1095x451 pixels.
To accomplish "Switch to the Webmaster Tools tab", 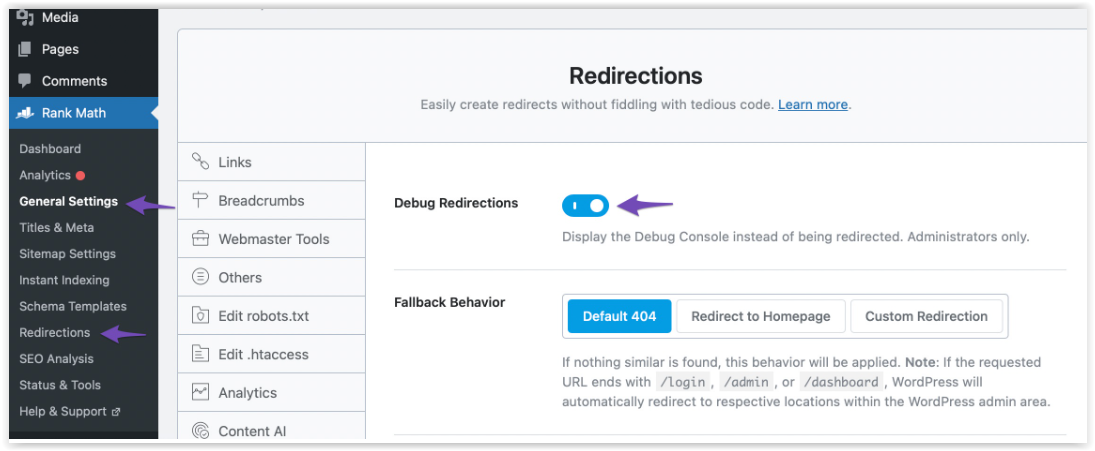I will pyautogui.click(x=272, y=239).
